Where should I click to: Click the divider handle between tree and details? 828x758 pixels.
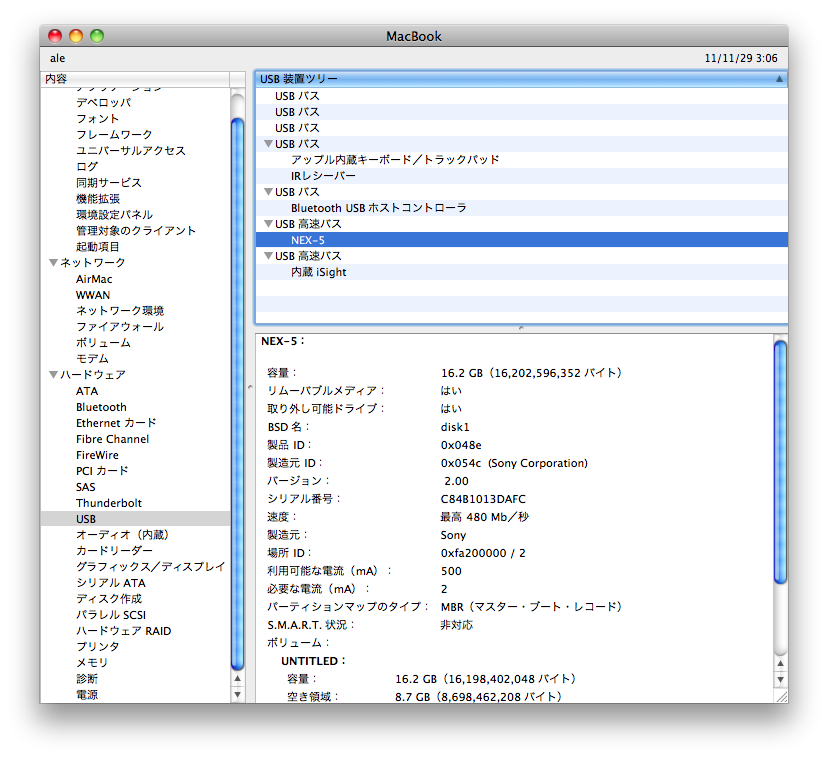tap(520, 328)
